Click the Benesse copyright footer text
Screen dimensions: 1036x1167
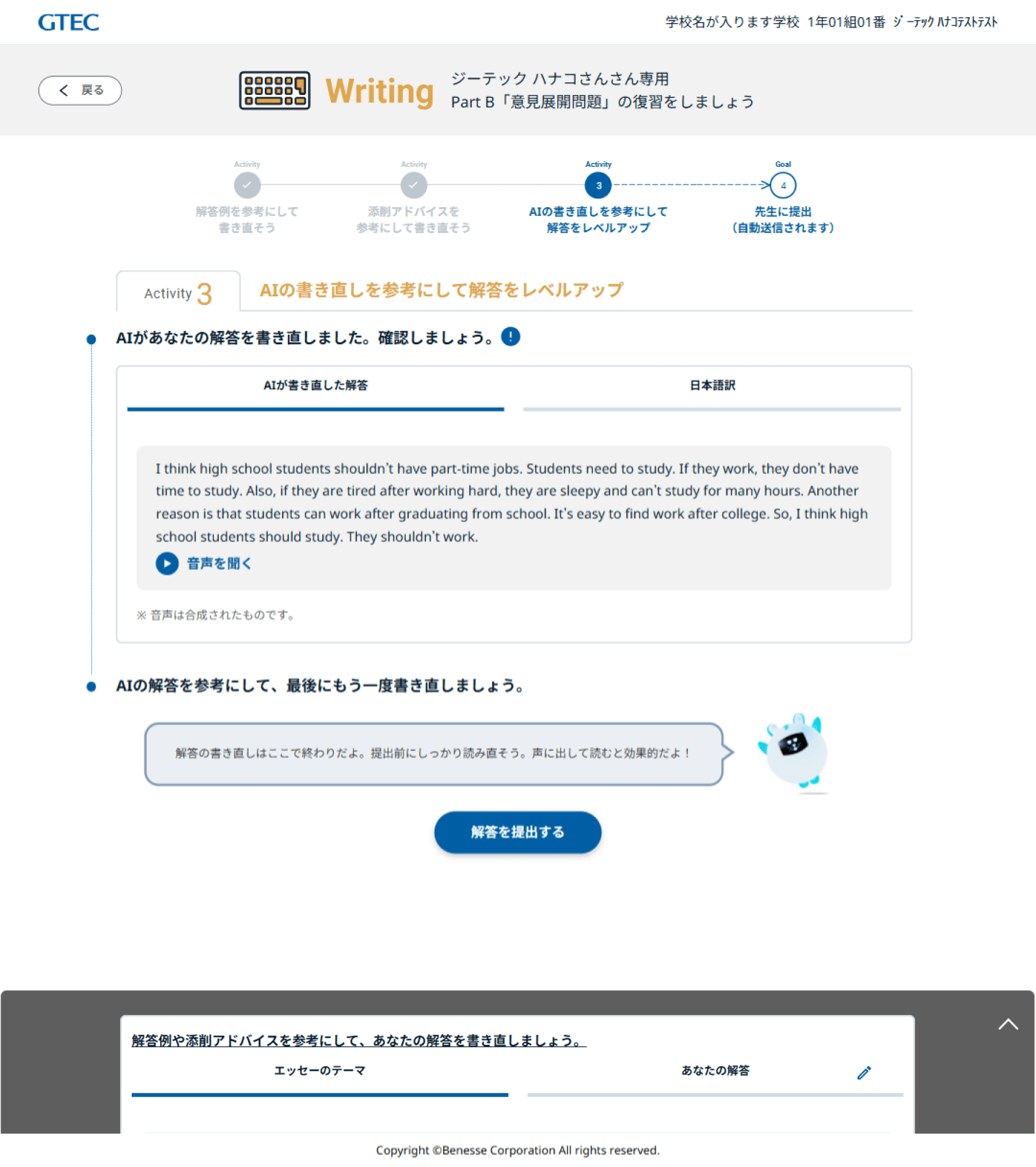(517, 1150)
